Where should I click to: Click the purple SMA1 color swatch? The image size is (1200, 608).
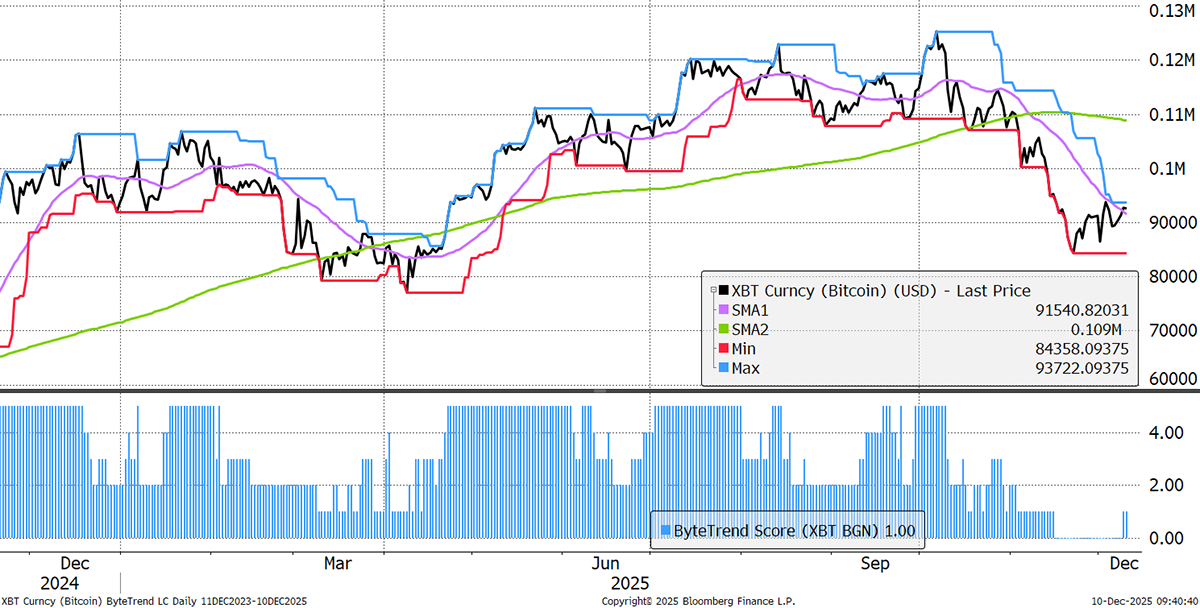[725, 309]
